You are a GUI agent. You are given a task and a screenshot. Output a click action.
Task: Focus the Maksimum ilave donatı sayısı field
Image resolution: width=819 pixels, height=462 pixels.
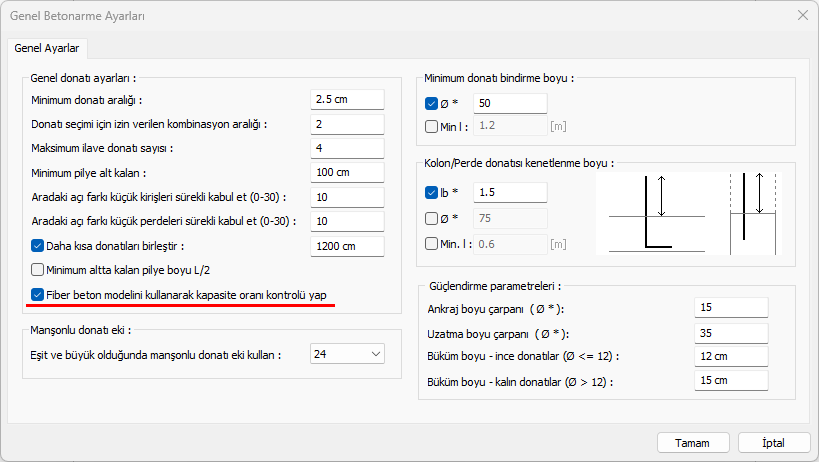point(347,148)
